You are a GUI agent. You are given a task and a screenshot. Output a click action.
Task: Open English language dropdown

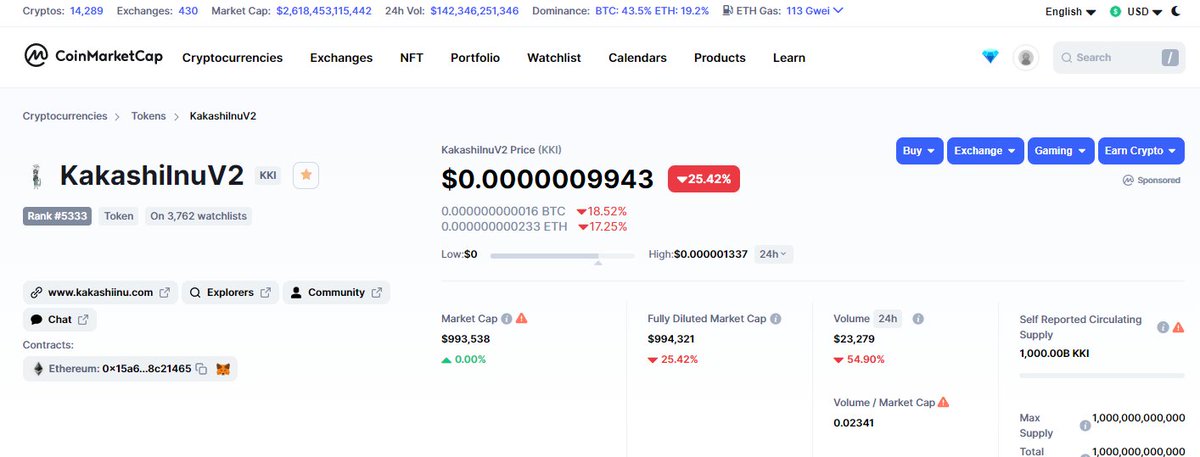coord(1070,11)
